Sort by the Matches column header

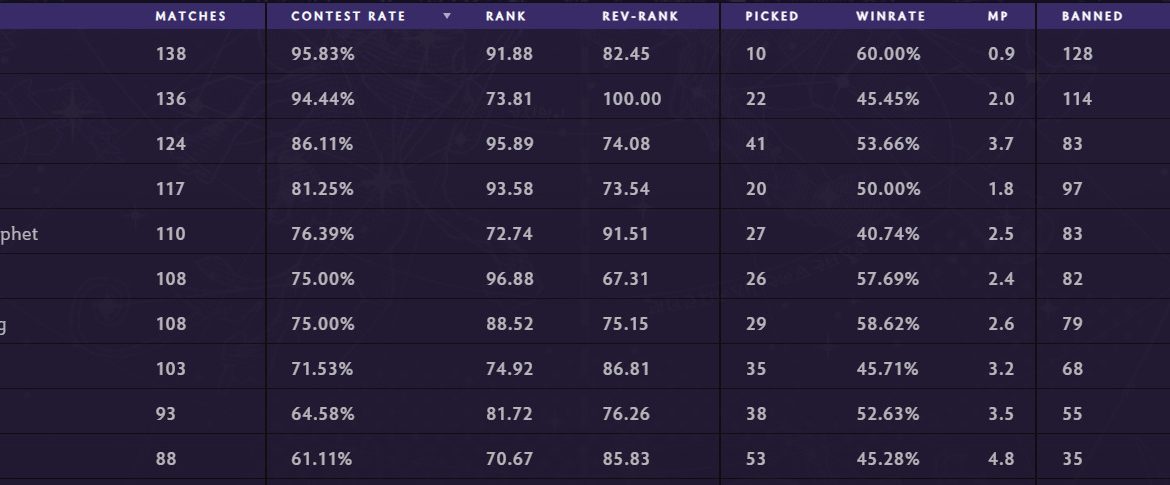tap(190, 16)
